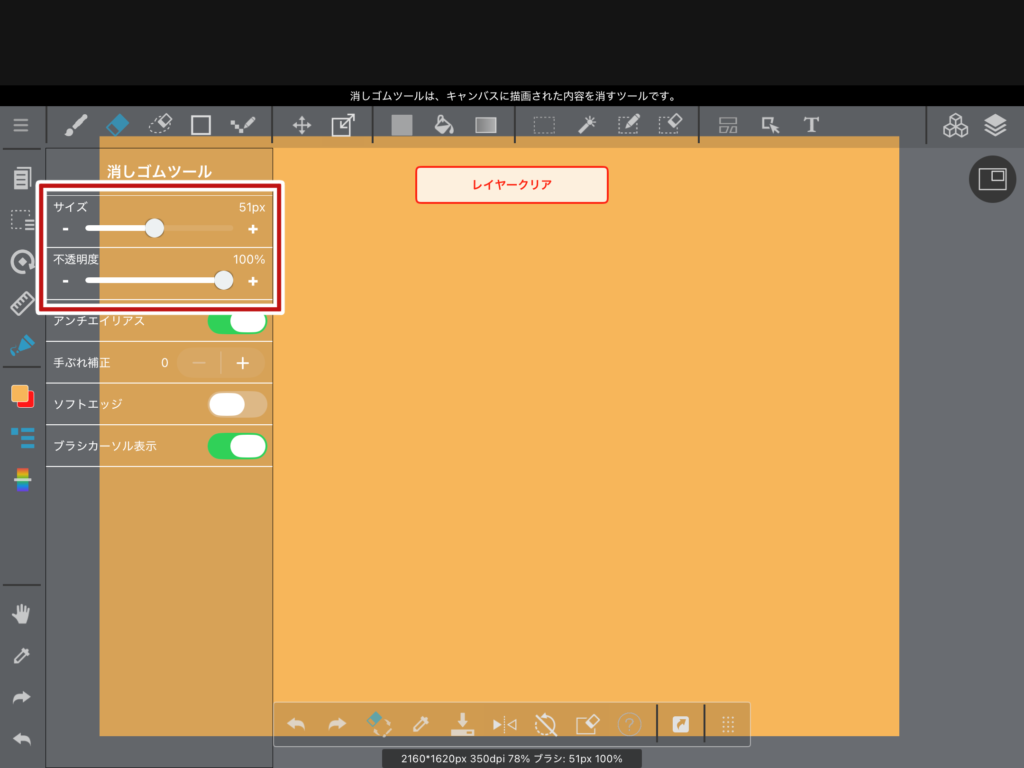Click the サイズ slider handle
1024x768 pixels.
point(154,228)
